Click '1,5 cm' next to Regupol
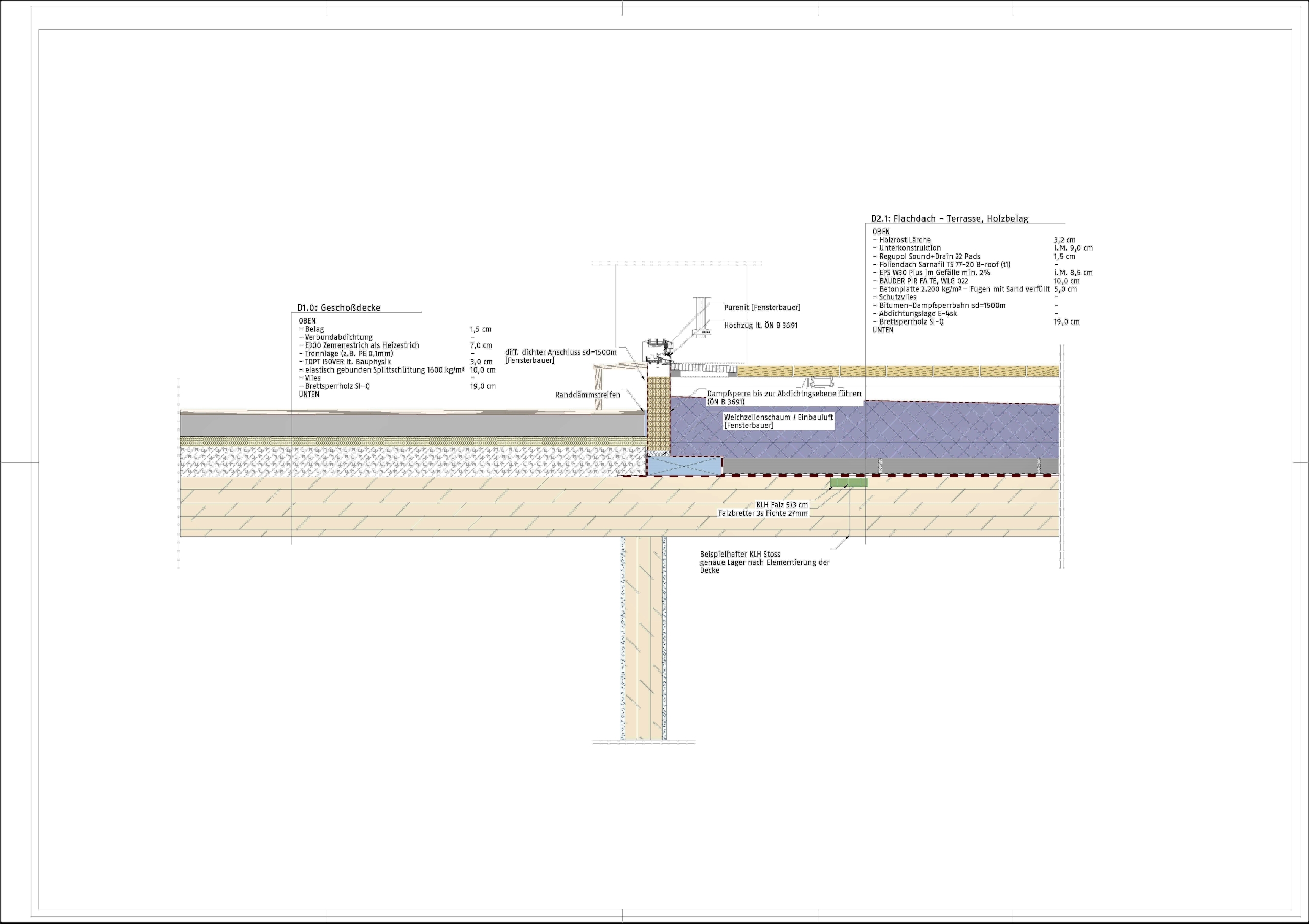 pyautogui.click(x=1065, y=257)
